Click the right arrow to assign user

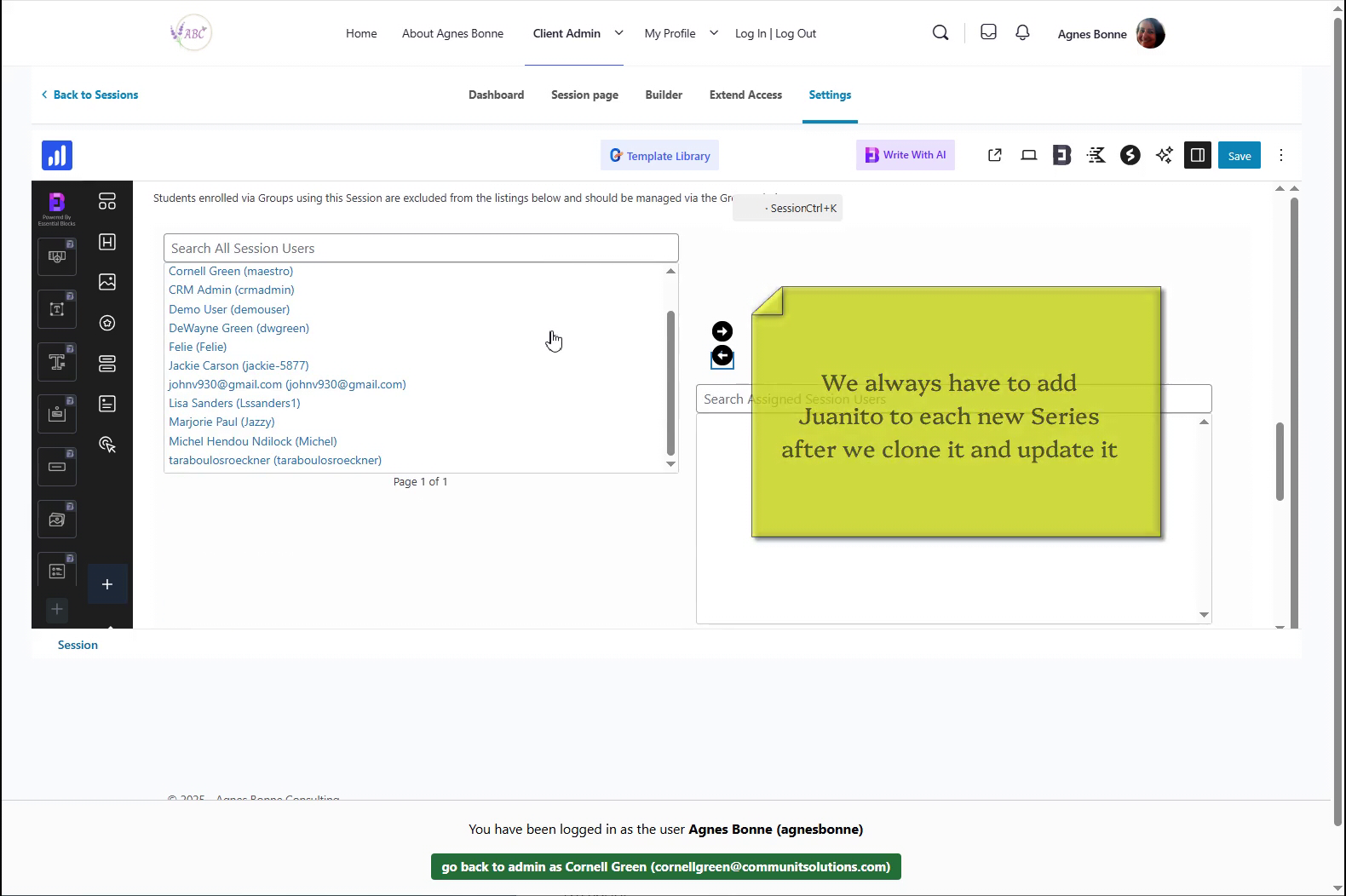(722, 331)
